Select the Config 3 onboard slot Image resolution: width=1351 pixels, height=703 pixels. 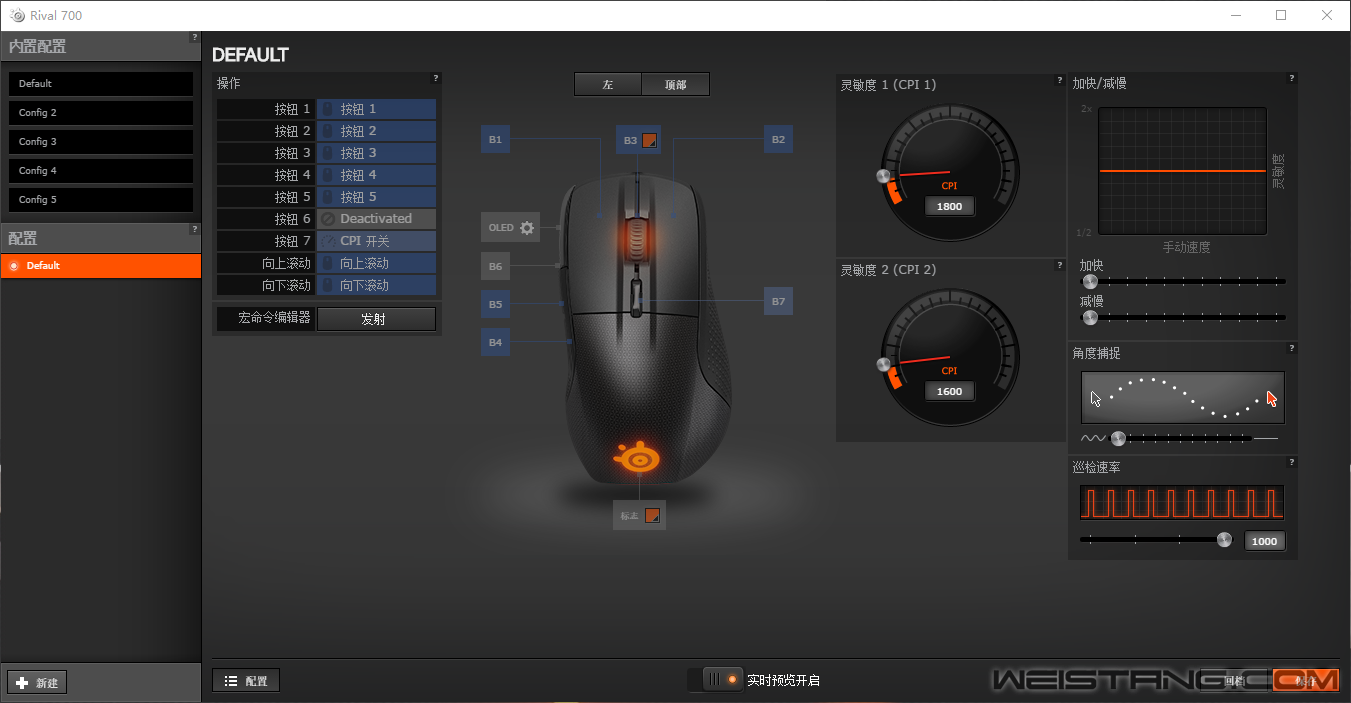click(x=101, y=142)
